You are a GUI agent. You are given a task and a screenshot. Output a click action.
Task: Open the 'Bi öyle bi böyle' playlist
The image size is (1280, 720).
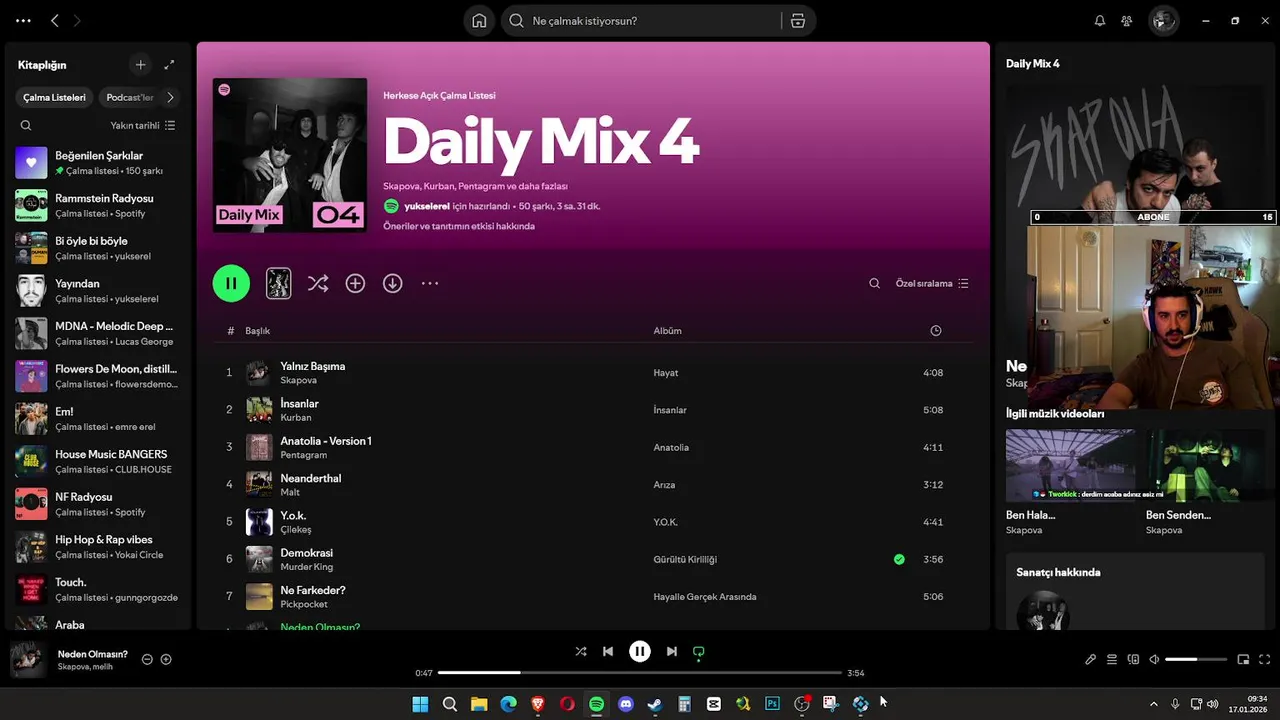97,248
